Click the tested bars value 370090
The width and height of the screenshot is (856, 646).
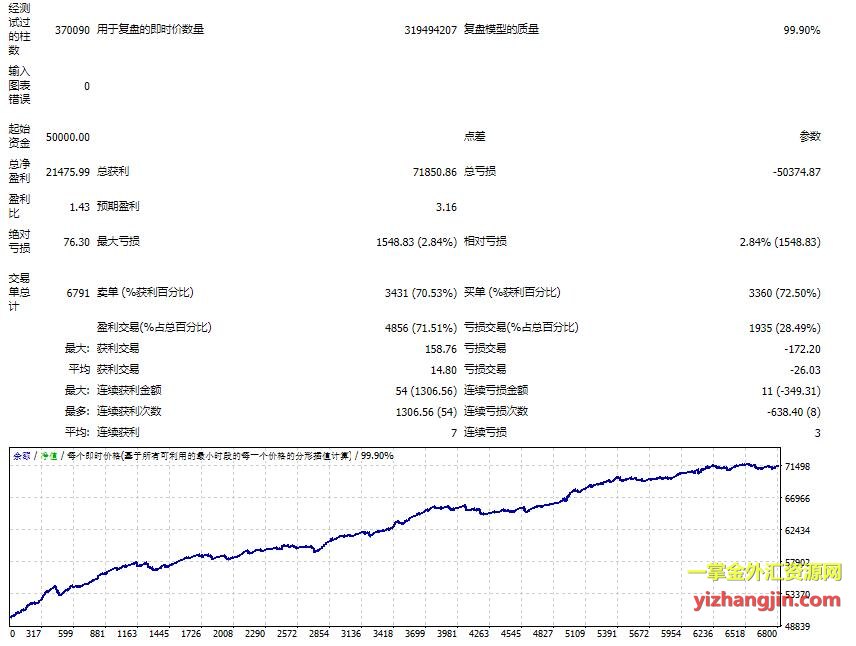point(72,30)
